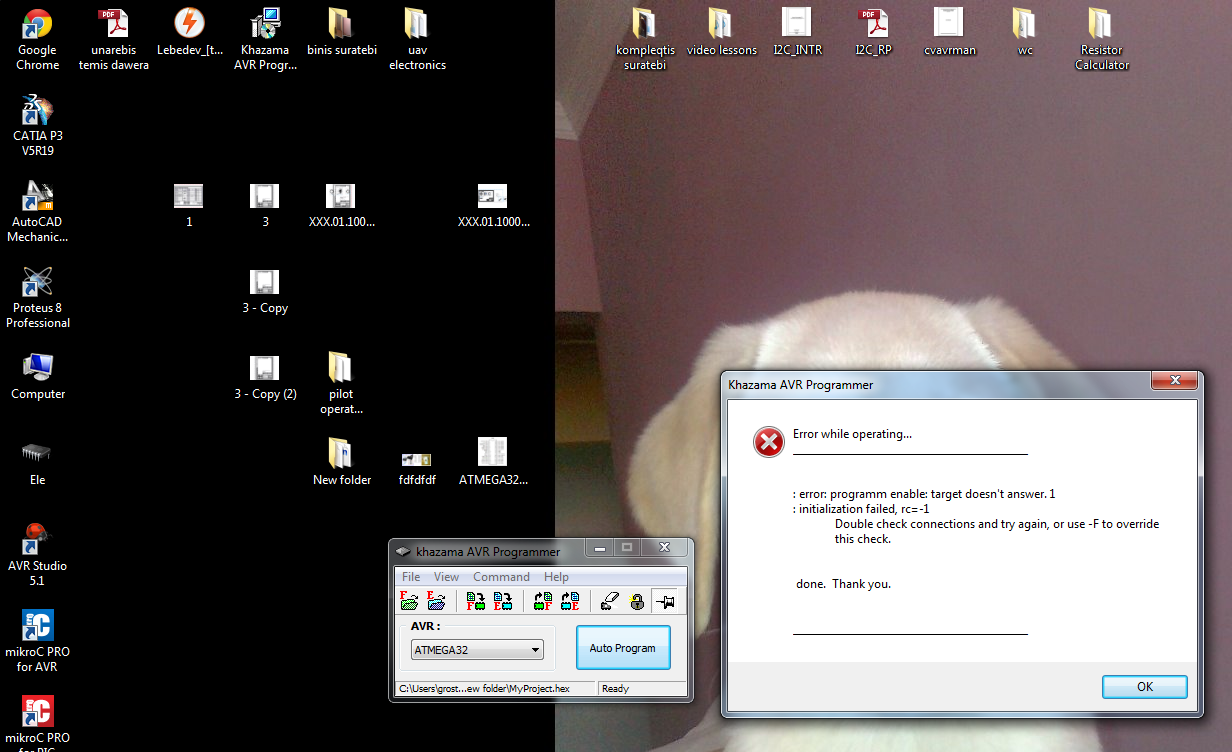
Task: Select the video lessons folder
Action: point(721,33)
